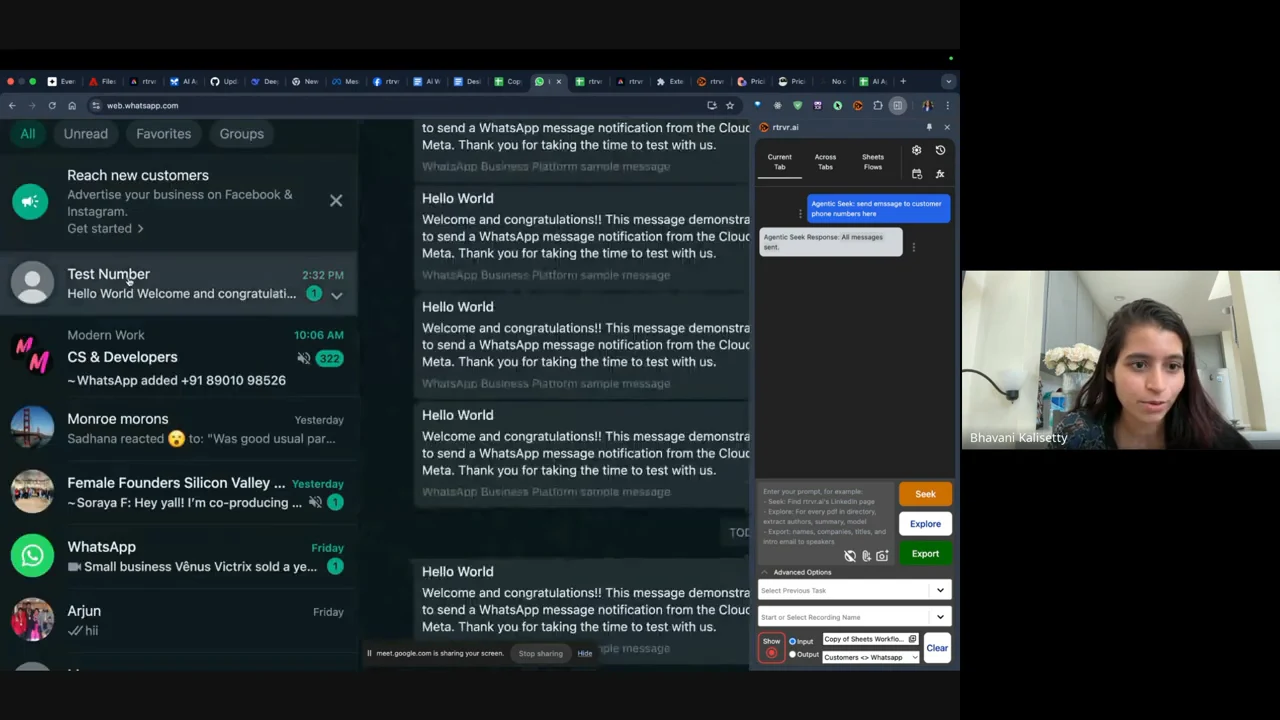Open the fx functions icon
This screenshot has width=1280, height=720.
pos(940,174)
